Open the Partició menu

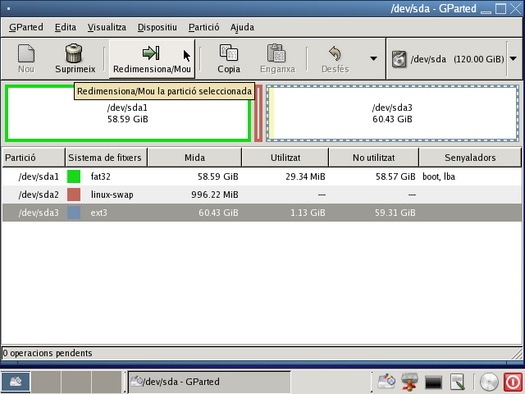click(204, 27)
